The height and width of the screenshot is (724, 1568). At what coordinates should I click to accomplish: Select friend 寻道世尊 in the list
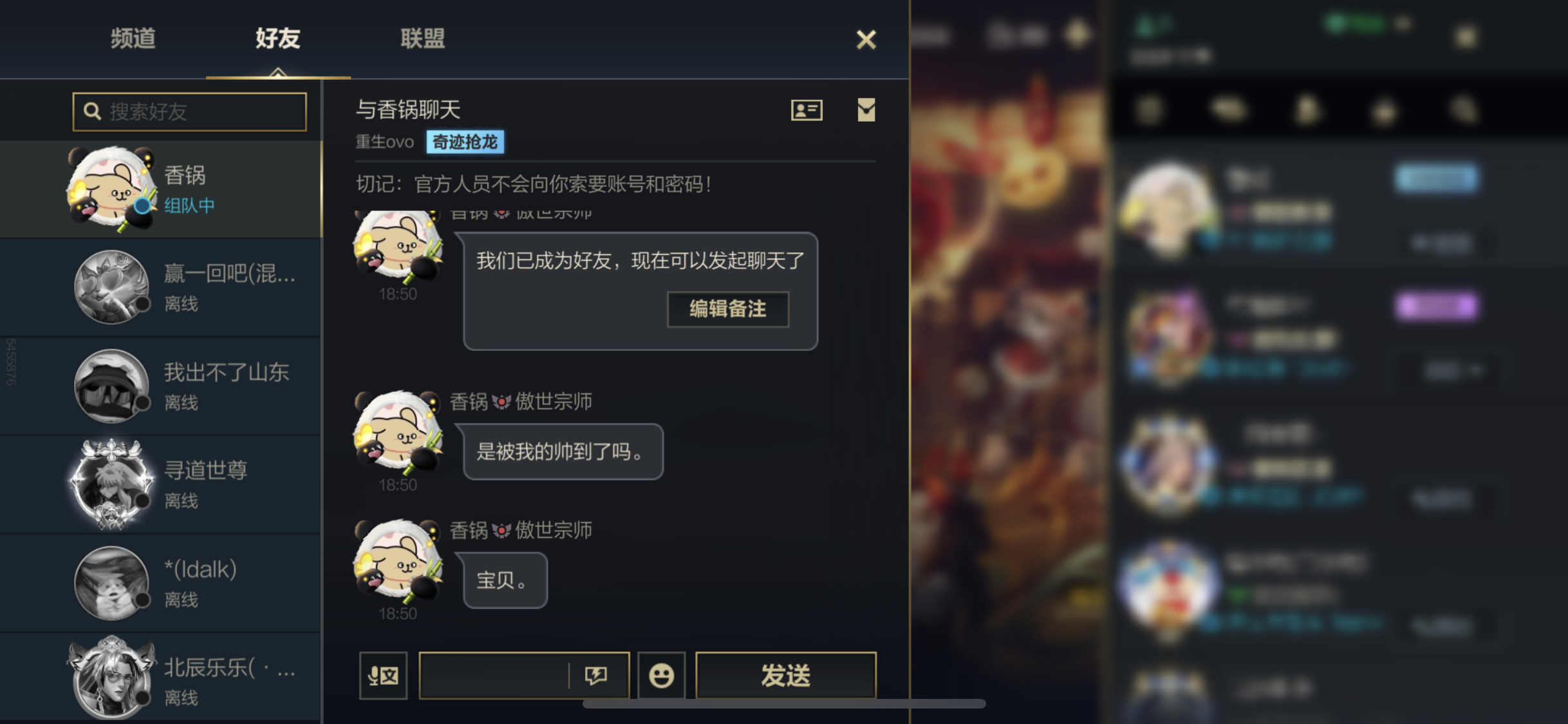161,485
